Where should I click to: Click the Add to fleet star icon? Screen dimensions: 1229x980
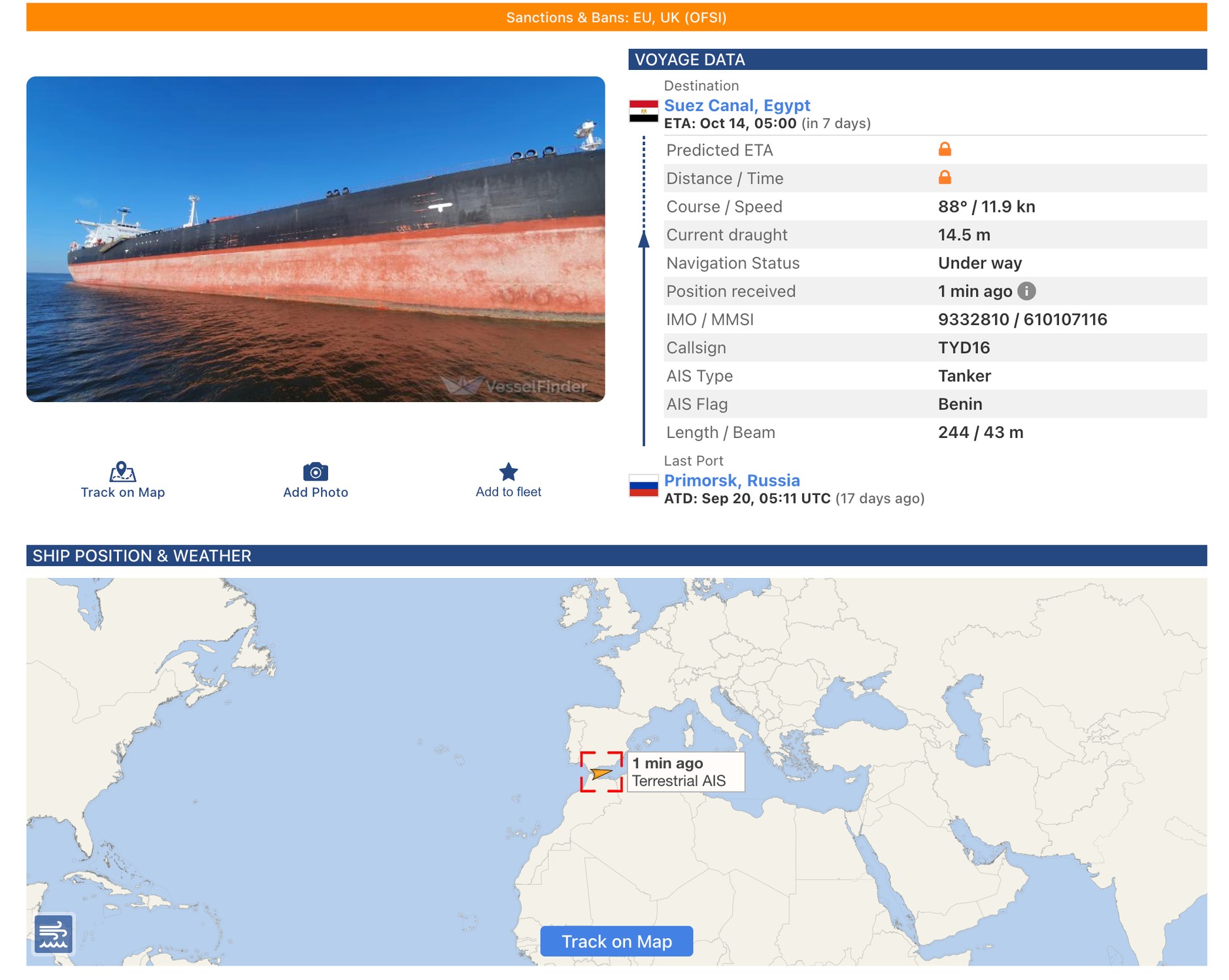[508, 471]
